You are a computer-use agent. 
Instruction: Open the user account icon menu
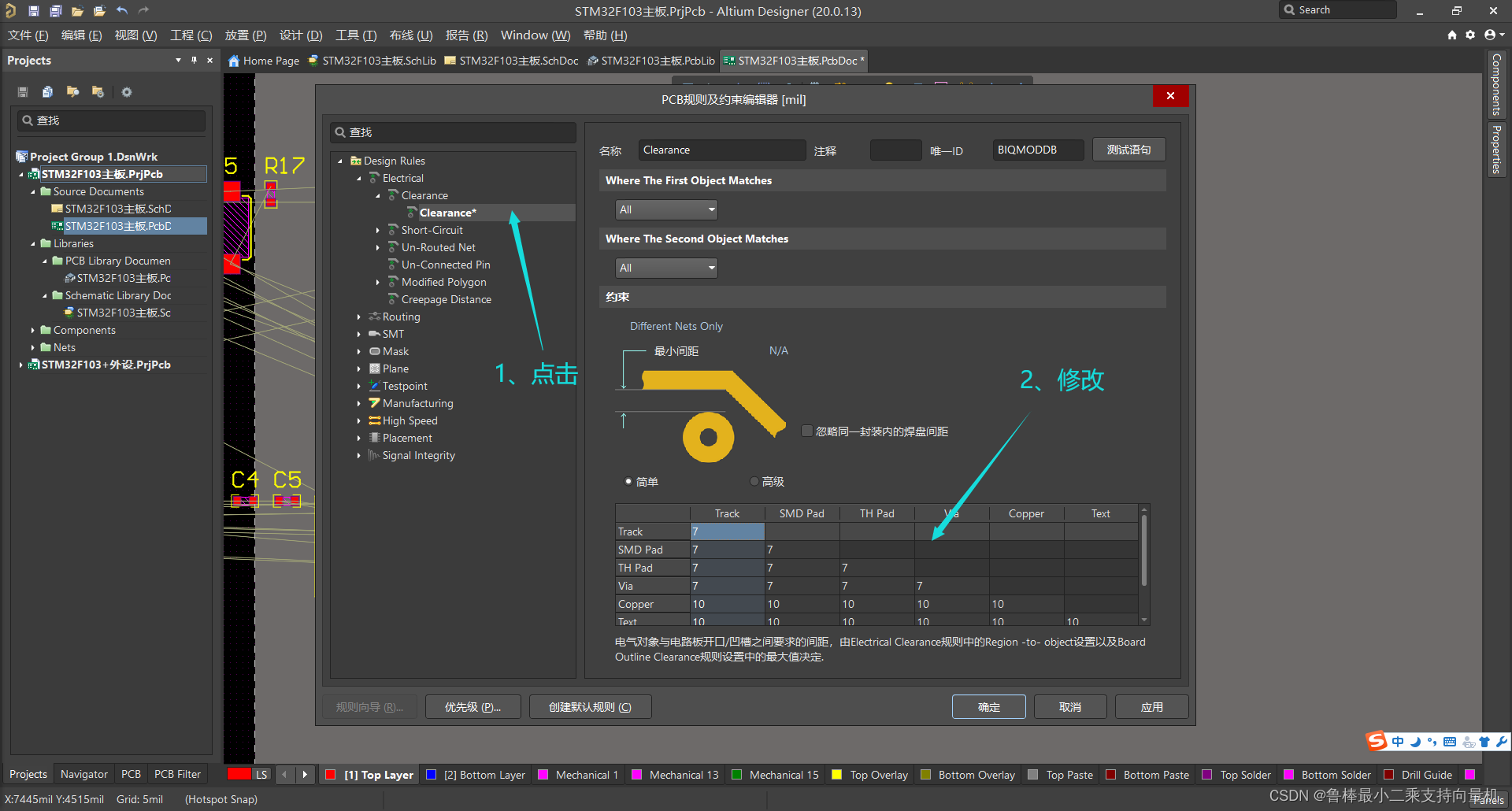(1493, 35)
